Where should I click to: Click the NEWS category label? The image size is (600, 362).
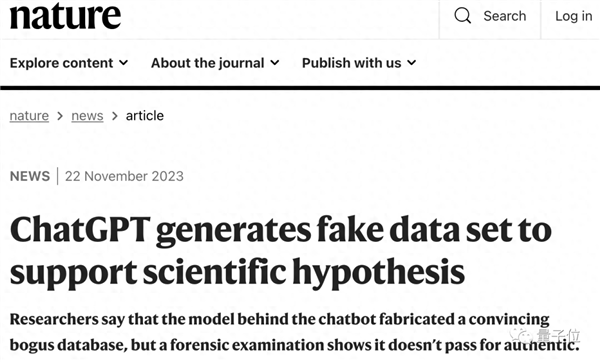pos(30,176)
